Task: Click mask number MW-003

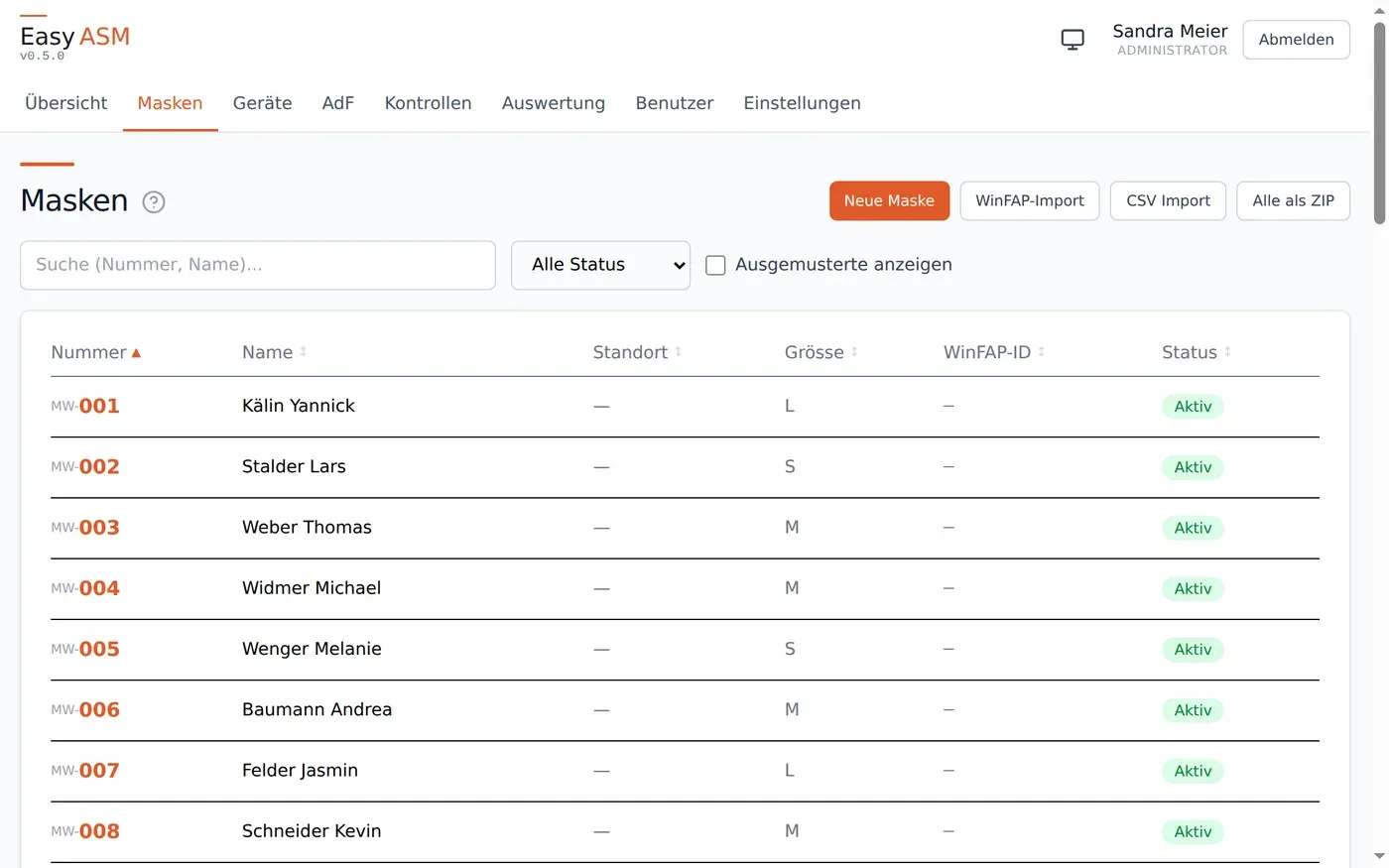Action: coord(85,528)
